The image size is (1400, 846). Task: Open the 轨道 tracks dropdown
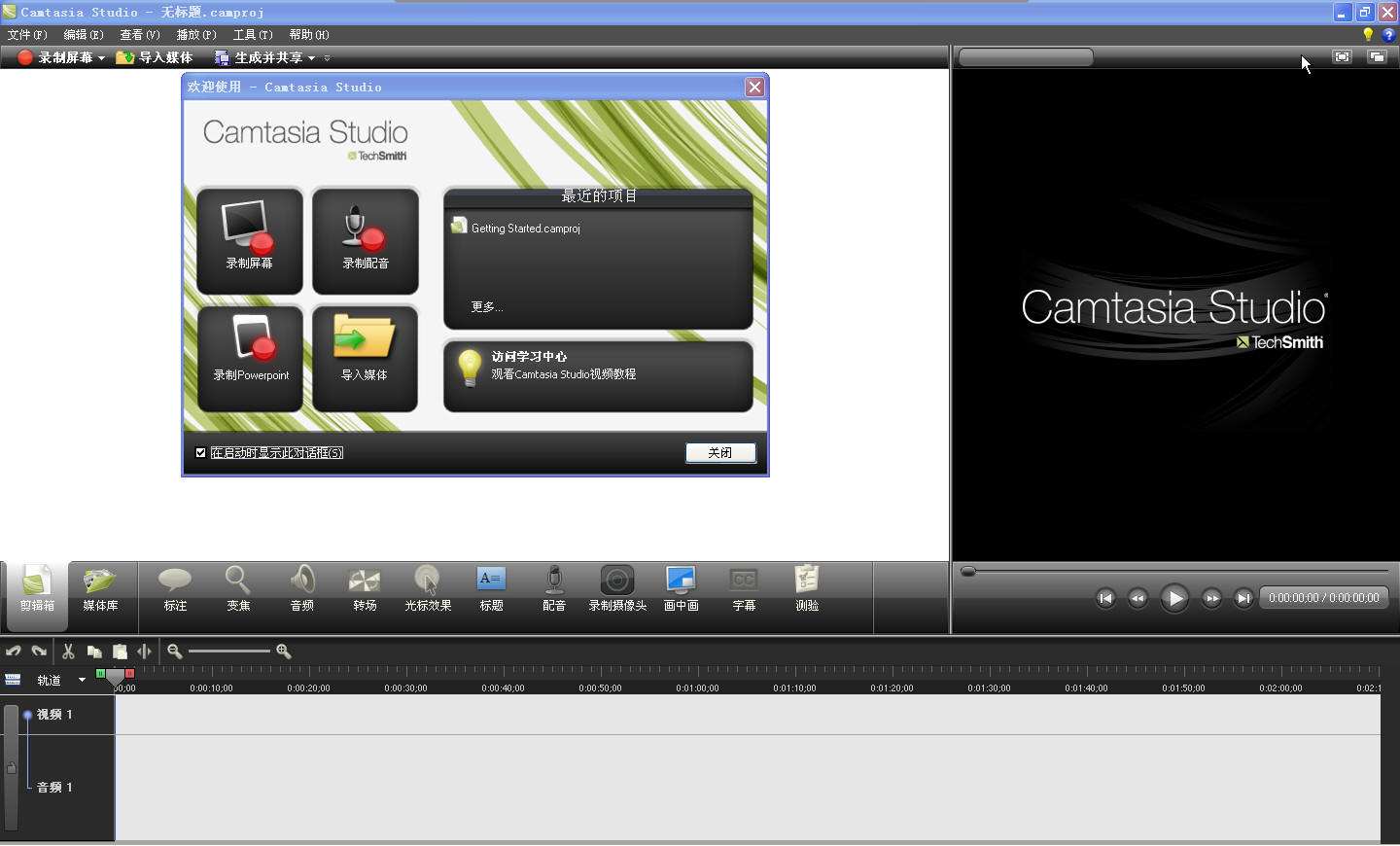pyautogui.click(x=82, y=680)
